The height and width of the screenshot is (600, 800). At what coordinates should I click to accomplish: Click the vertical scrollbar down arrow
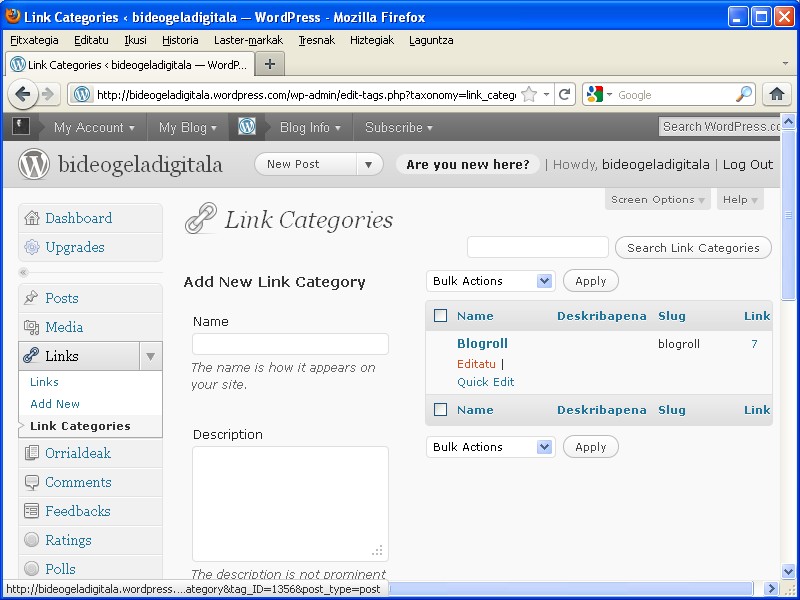(x=788, y=571)
